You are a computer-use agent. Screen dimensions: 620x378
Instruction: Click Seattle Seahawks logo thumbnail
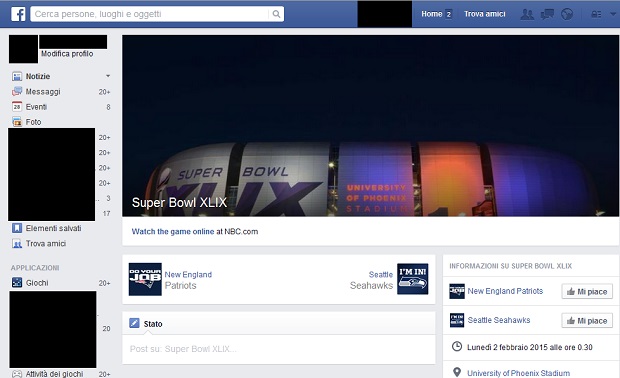[x=412, y=279]
